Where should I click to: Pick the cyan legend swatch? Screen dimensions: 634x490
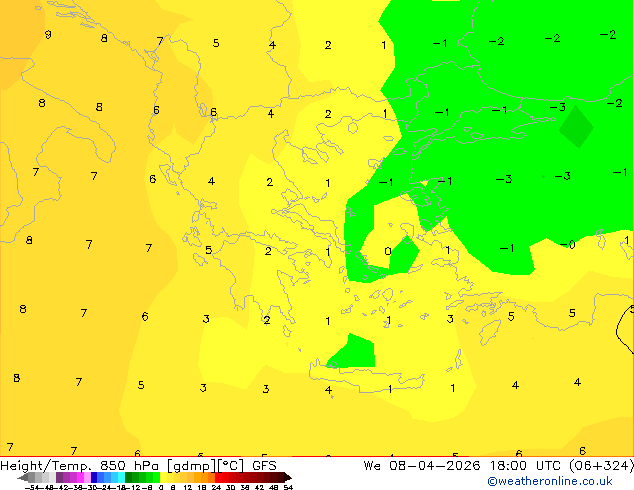point(121,477)
